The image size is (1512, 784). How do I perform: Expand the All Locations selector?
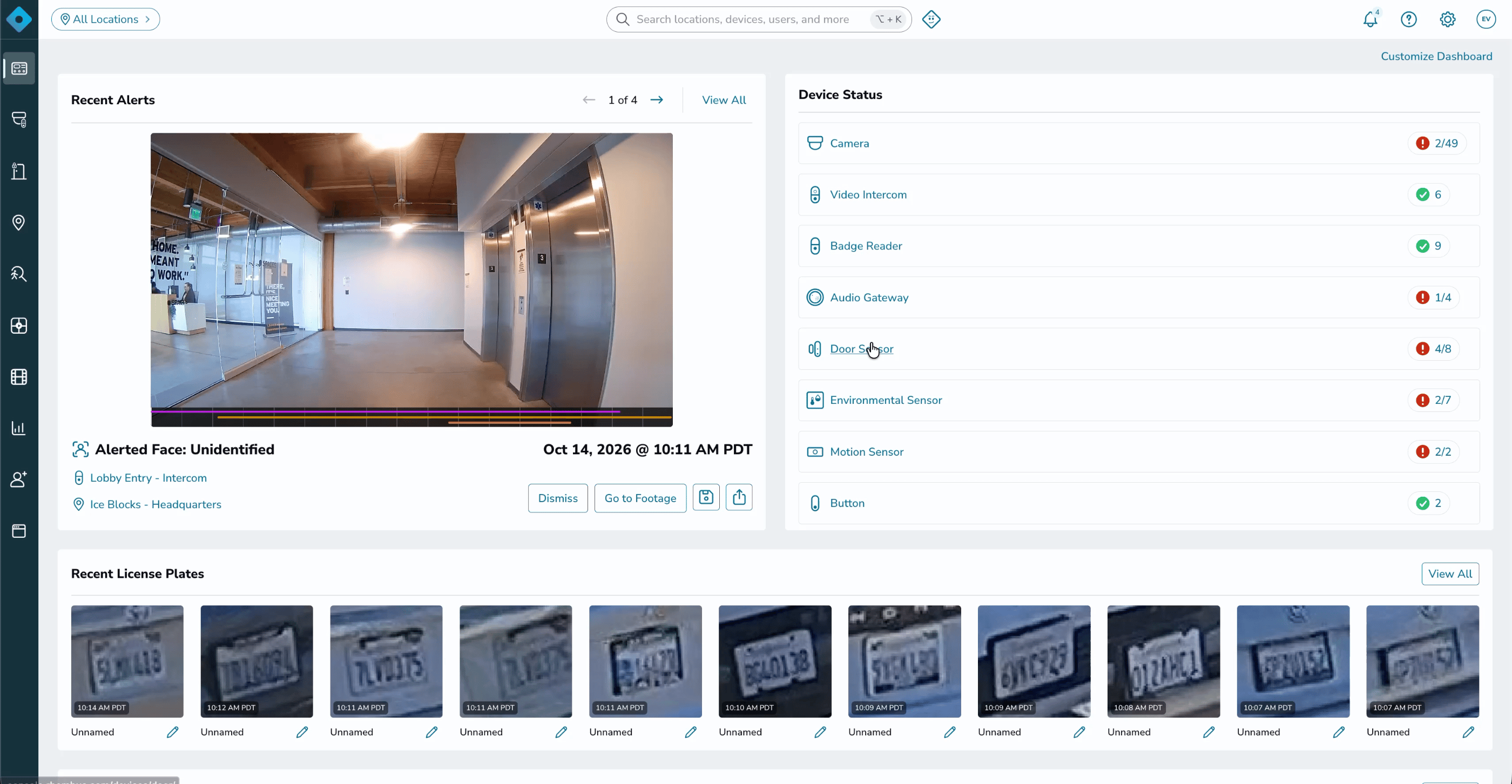[106, 19]
